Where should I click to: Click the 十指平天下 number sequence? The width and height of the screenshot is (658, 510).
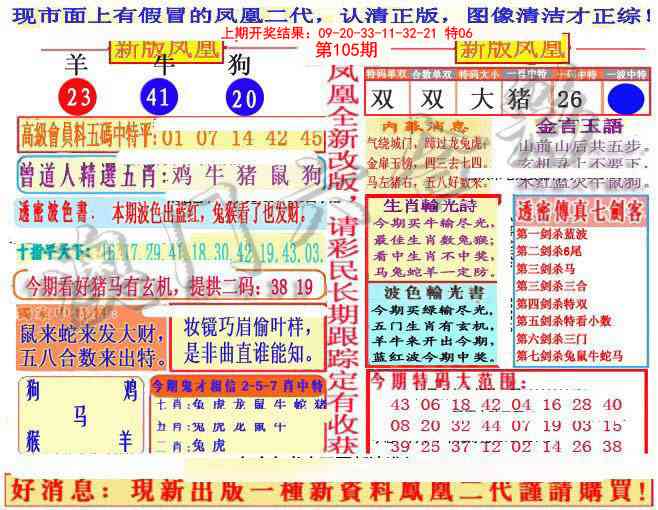[170, 253]
